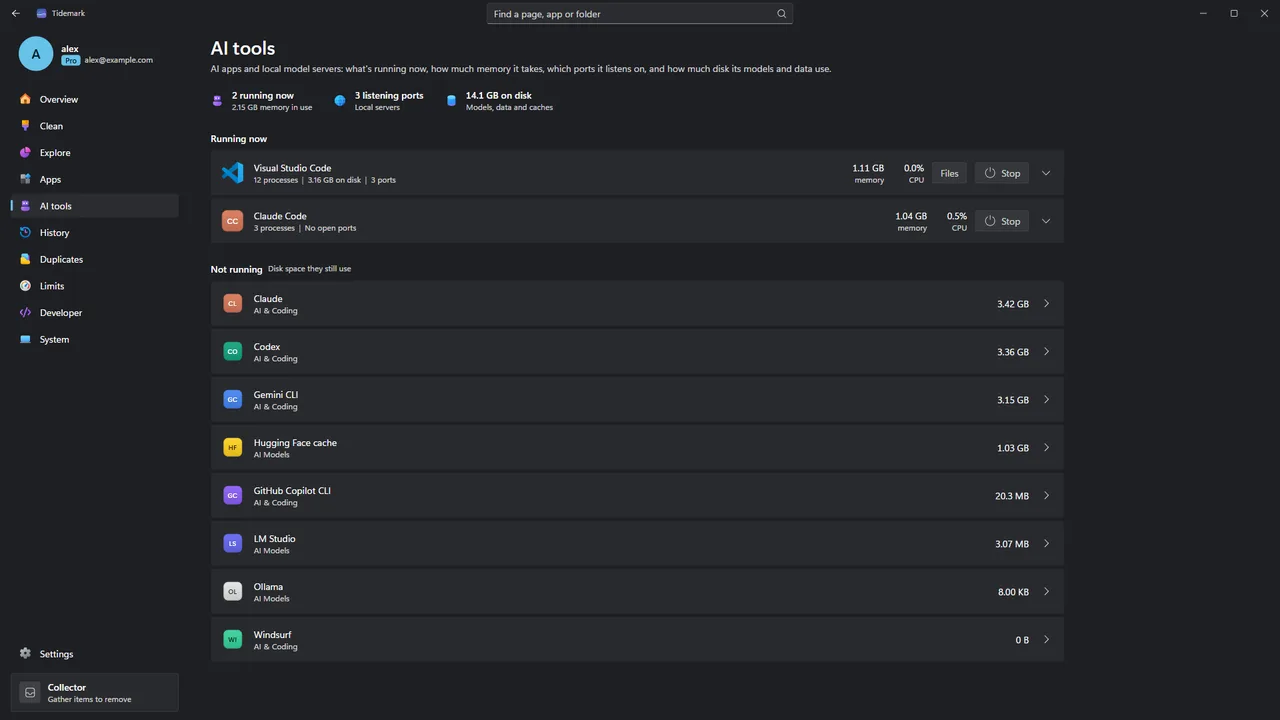Screen dimensions: 1280x720
Task: Click the disk usage database icon
Action: click(451, 101)
